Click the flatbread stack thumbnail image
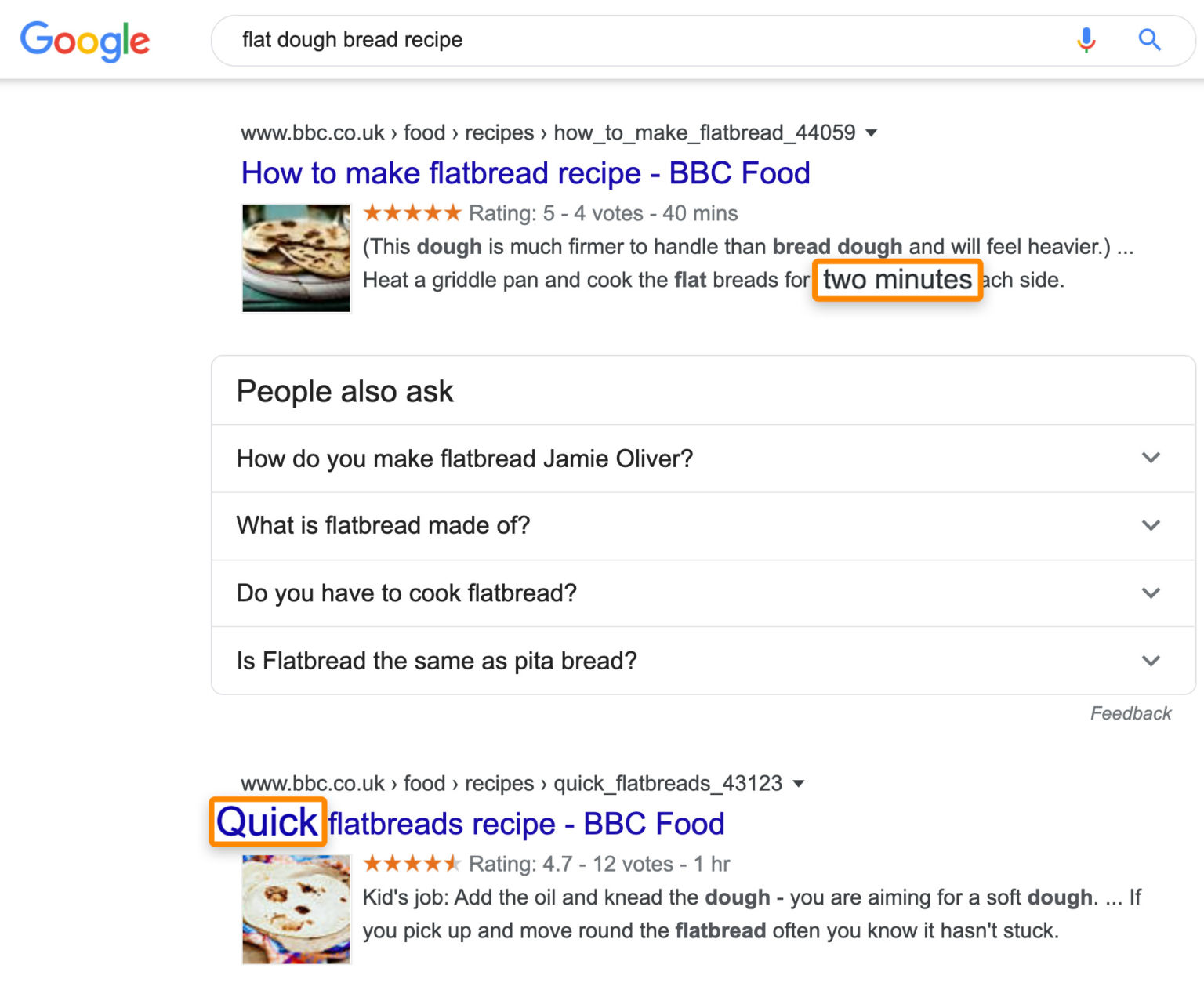The height and width of the screenshot is (997, 1204). (x=296, y=258)
